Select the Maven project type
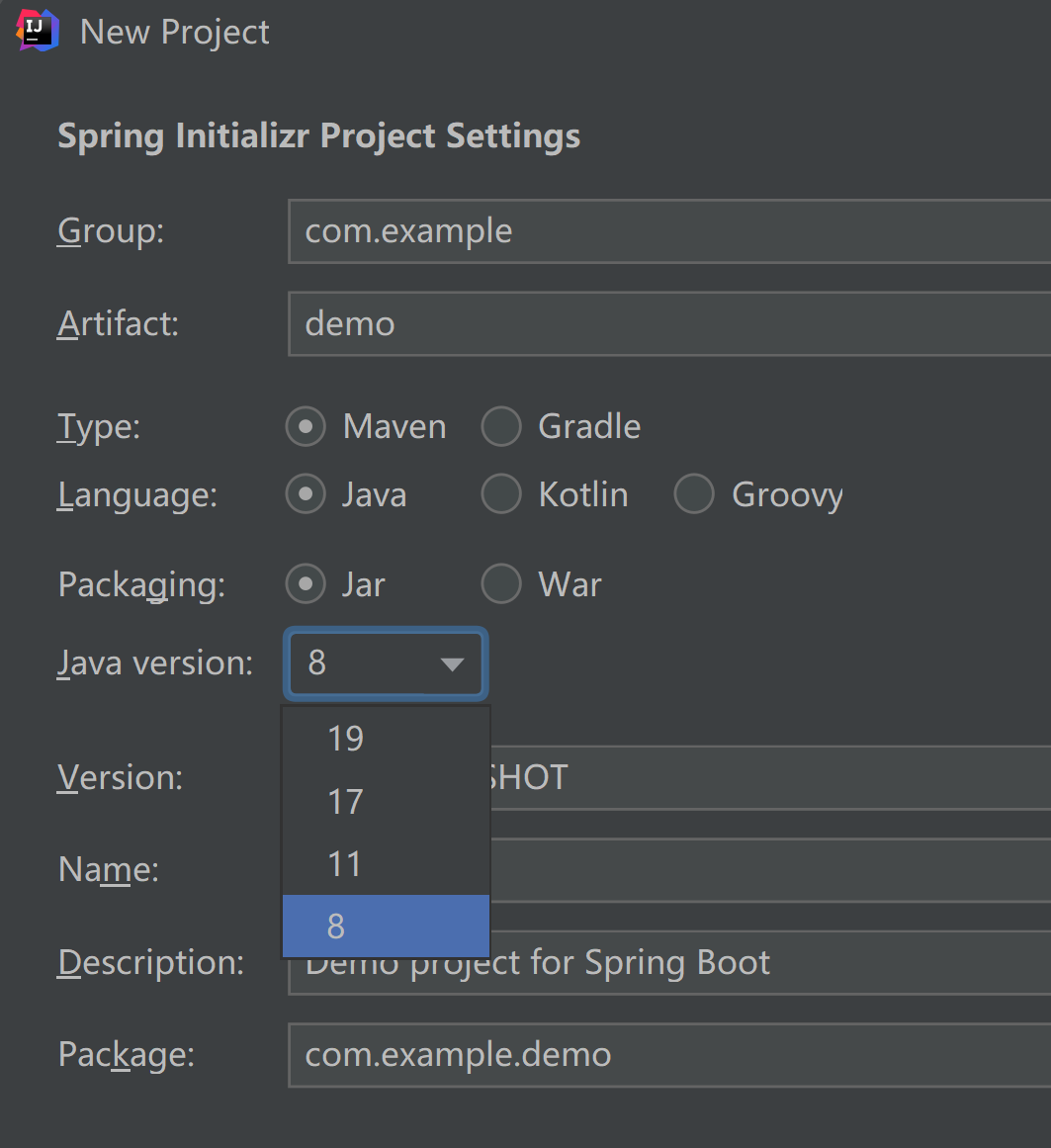1051x1148 pixels. tap(306, 426)
